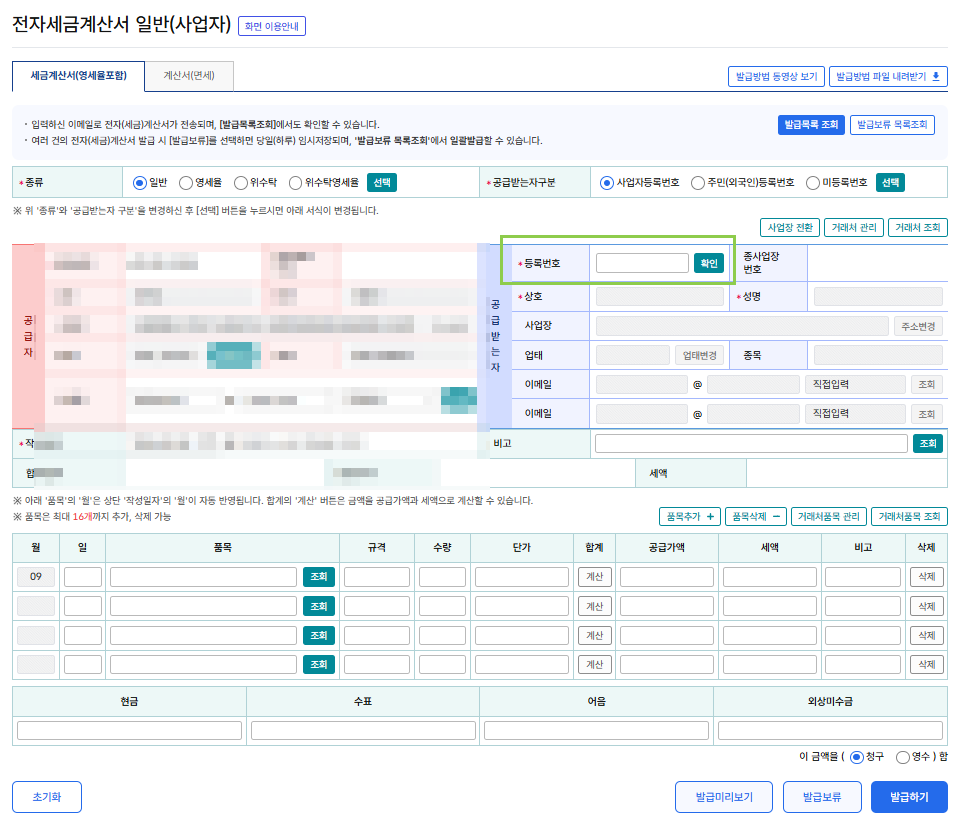
Task: Click 선택 button next to 공급받는자구분 options
Action: click(x=890, y=182)
